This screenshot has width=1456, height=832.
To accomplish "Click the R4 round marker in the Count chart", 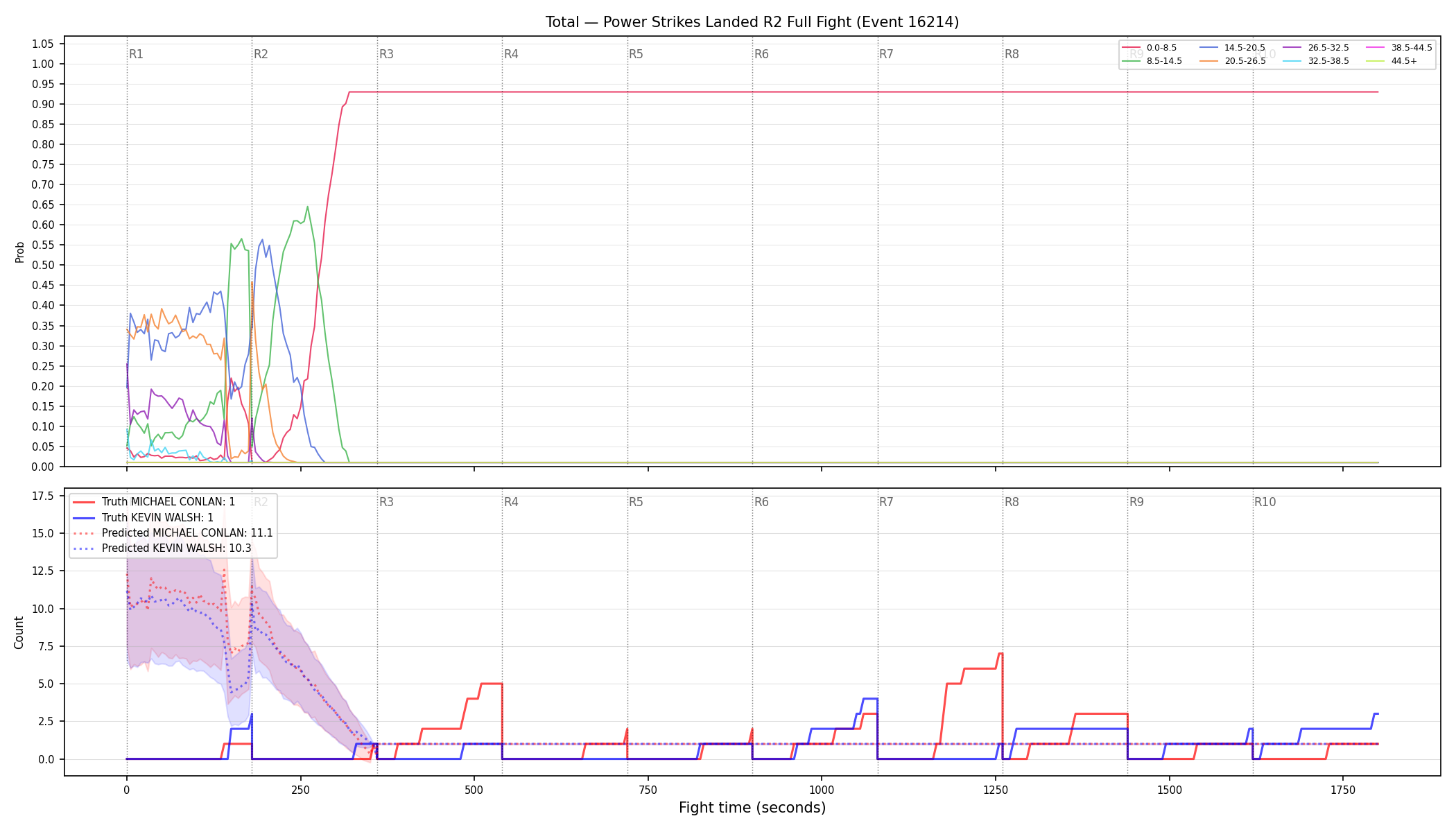I will pyautogui.click(x=511, y=502).
